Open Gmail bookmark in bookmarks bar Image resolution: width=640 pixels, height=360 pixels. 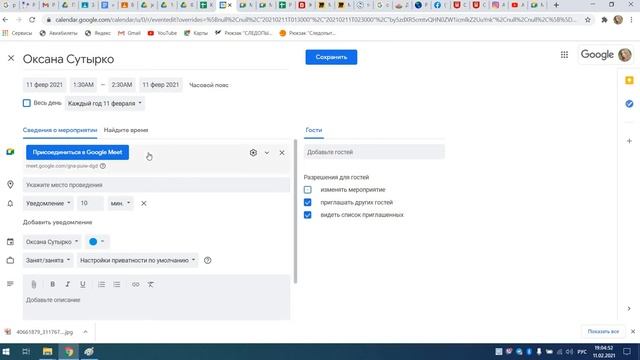[129, 33]
